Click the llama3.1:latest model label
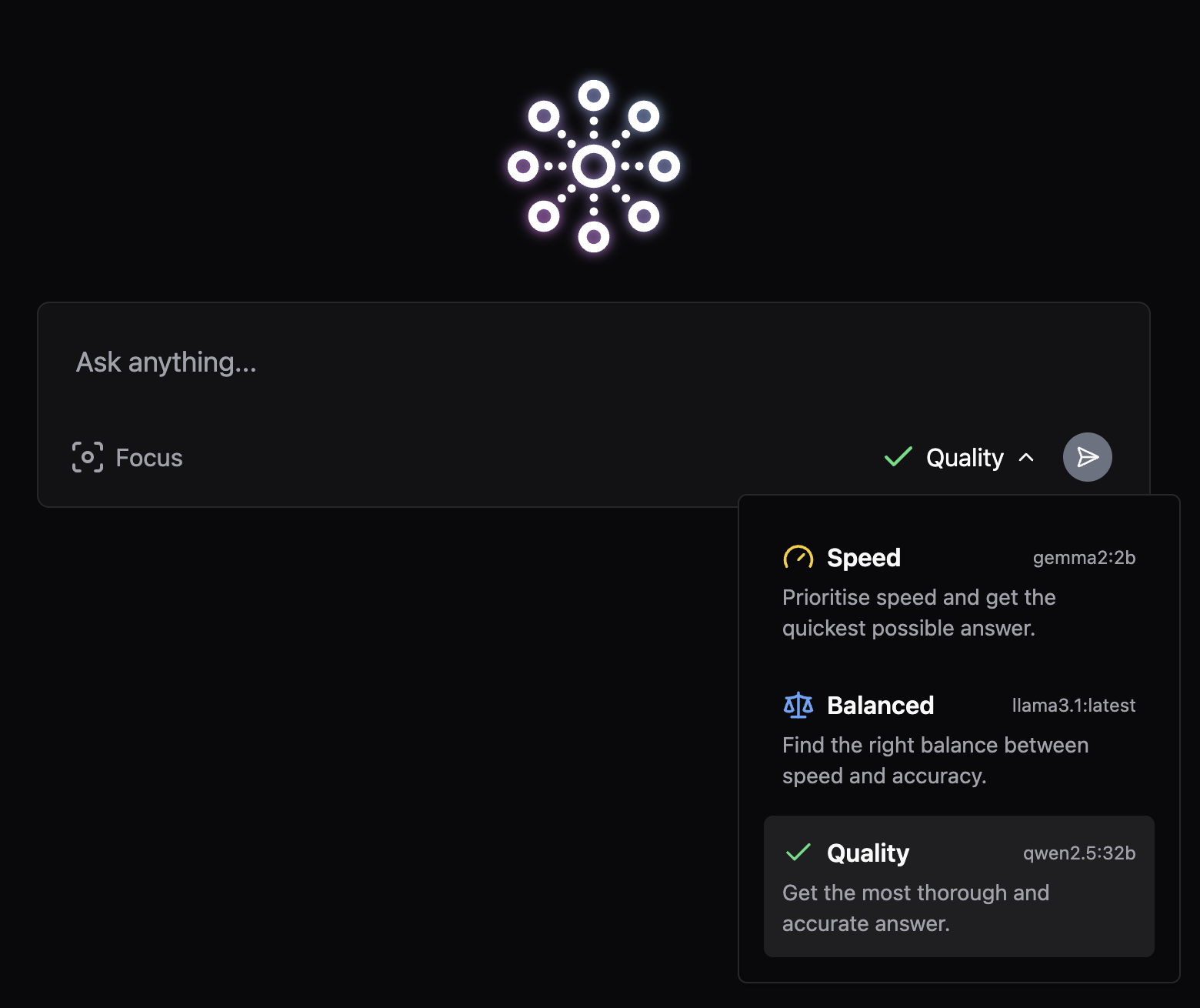1200x1008 pixels. [x=1073, y=706]
